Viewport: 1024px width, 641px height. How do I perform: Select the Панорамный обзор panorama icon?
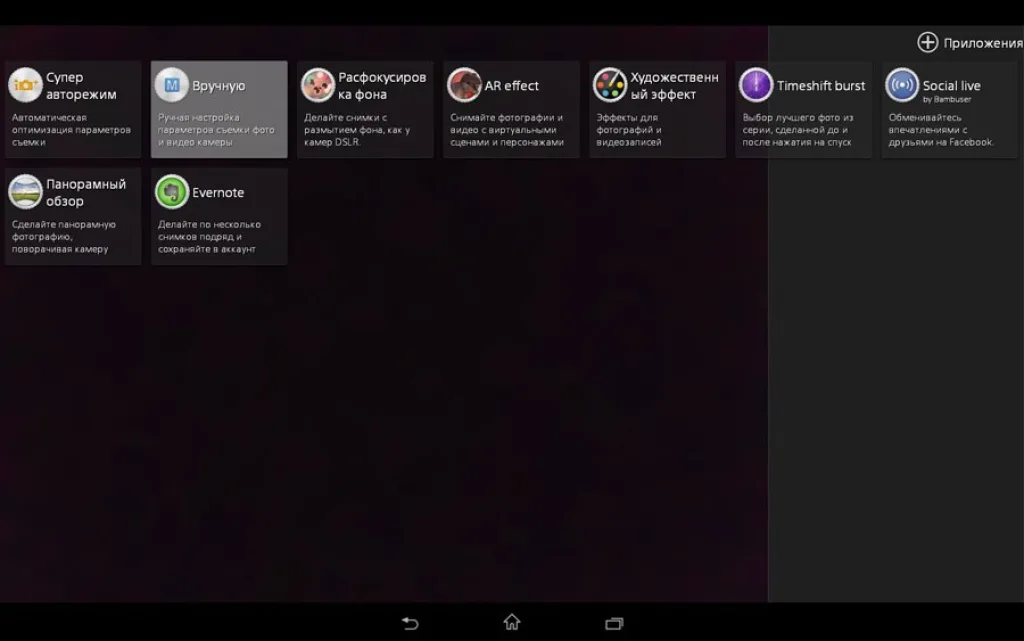click(25, 192)
